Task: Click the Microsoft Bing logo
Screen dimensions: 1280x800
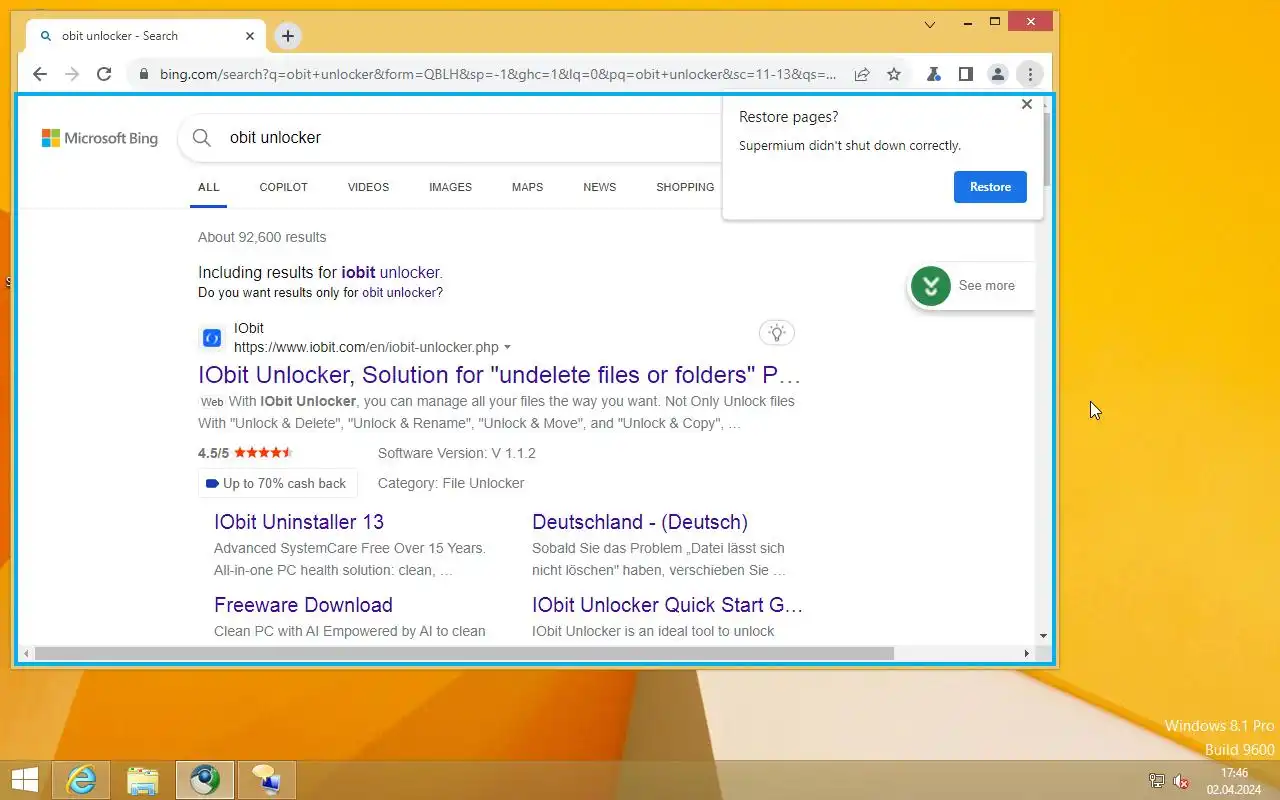Action: 100,138
